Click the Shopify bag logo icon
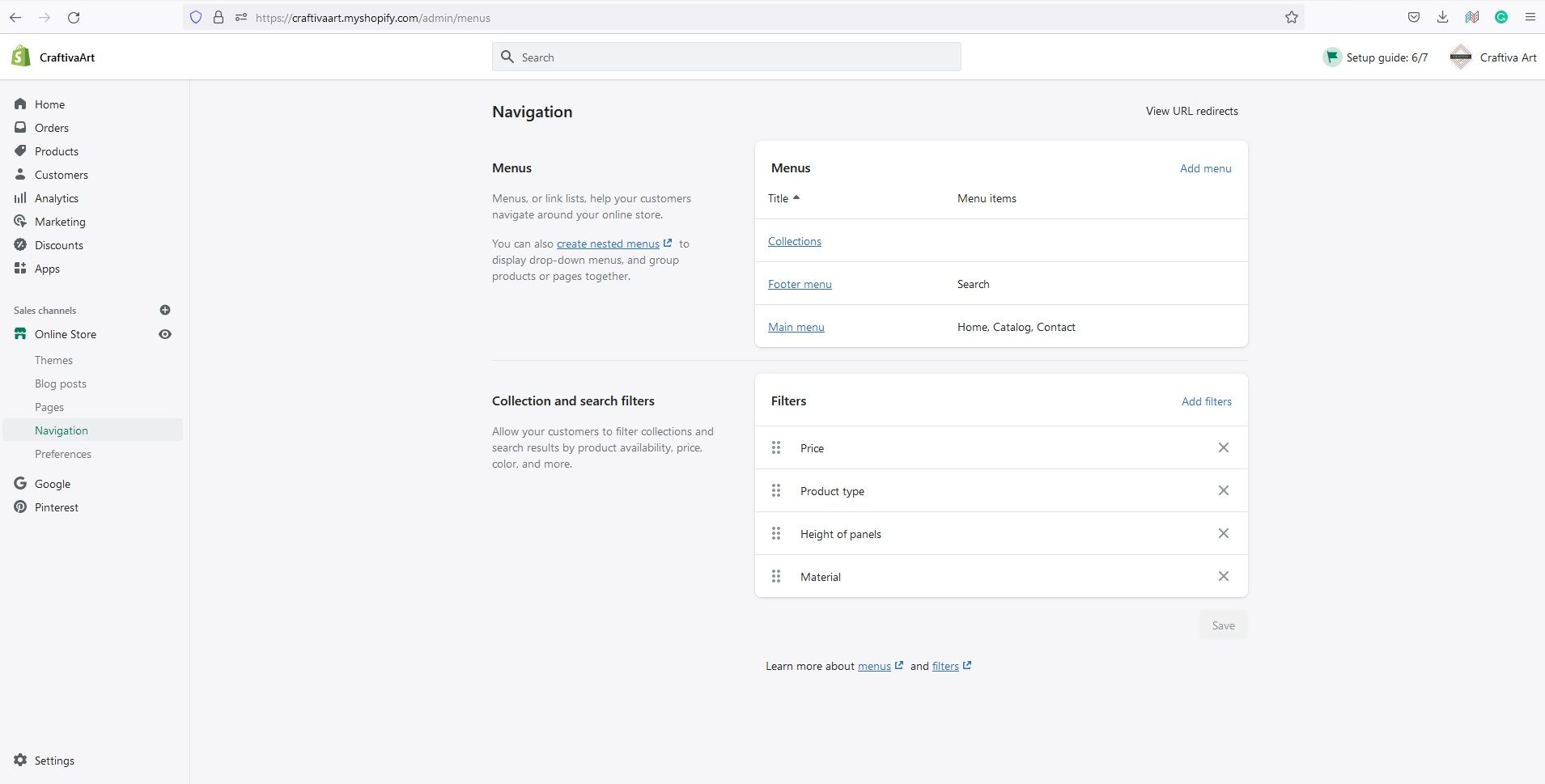1545x784 pixels. [x=21, y=57]
